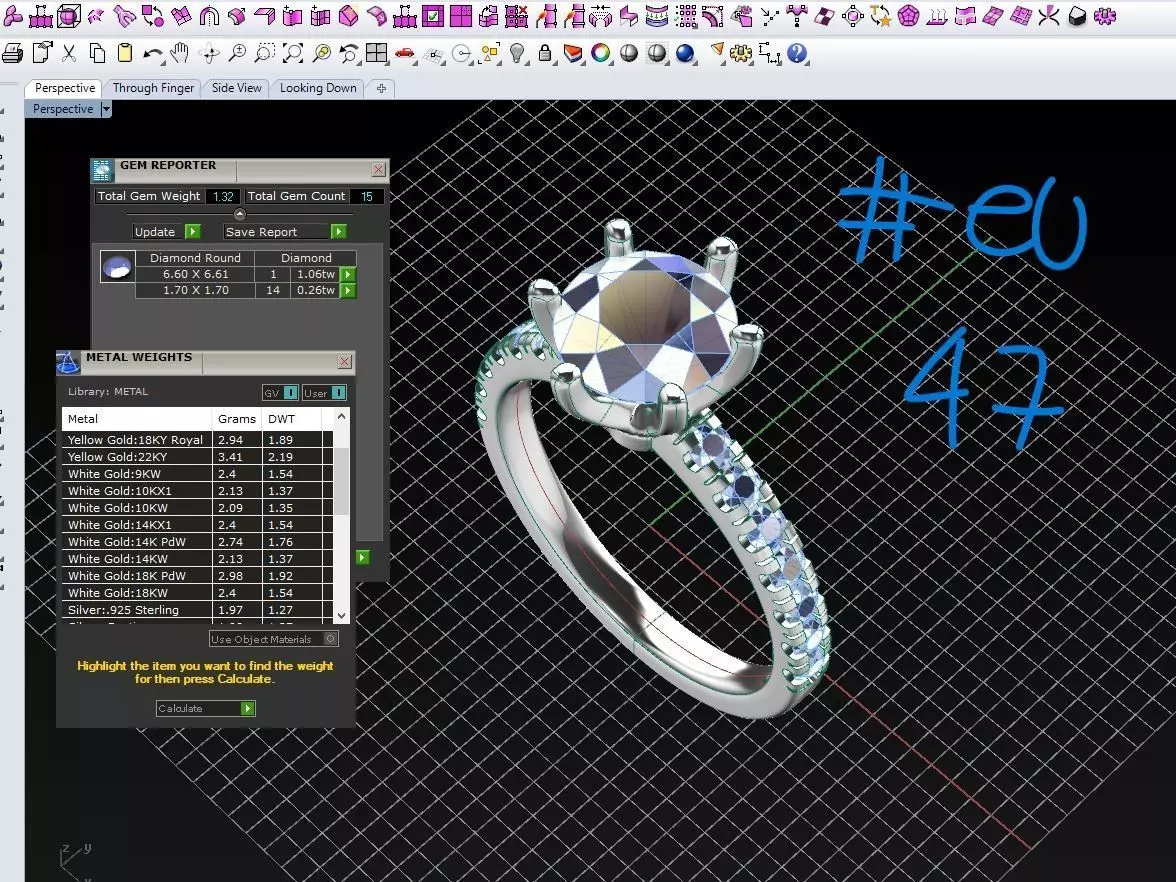Select White Gold:9KW row
The width and height of the screenshot is (1176, 882).
[x=197, y=474]
